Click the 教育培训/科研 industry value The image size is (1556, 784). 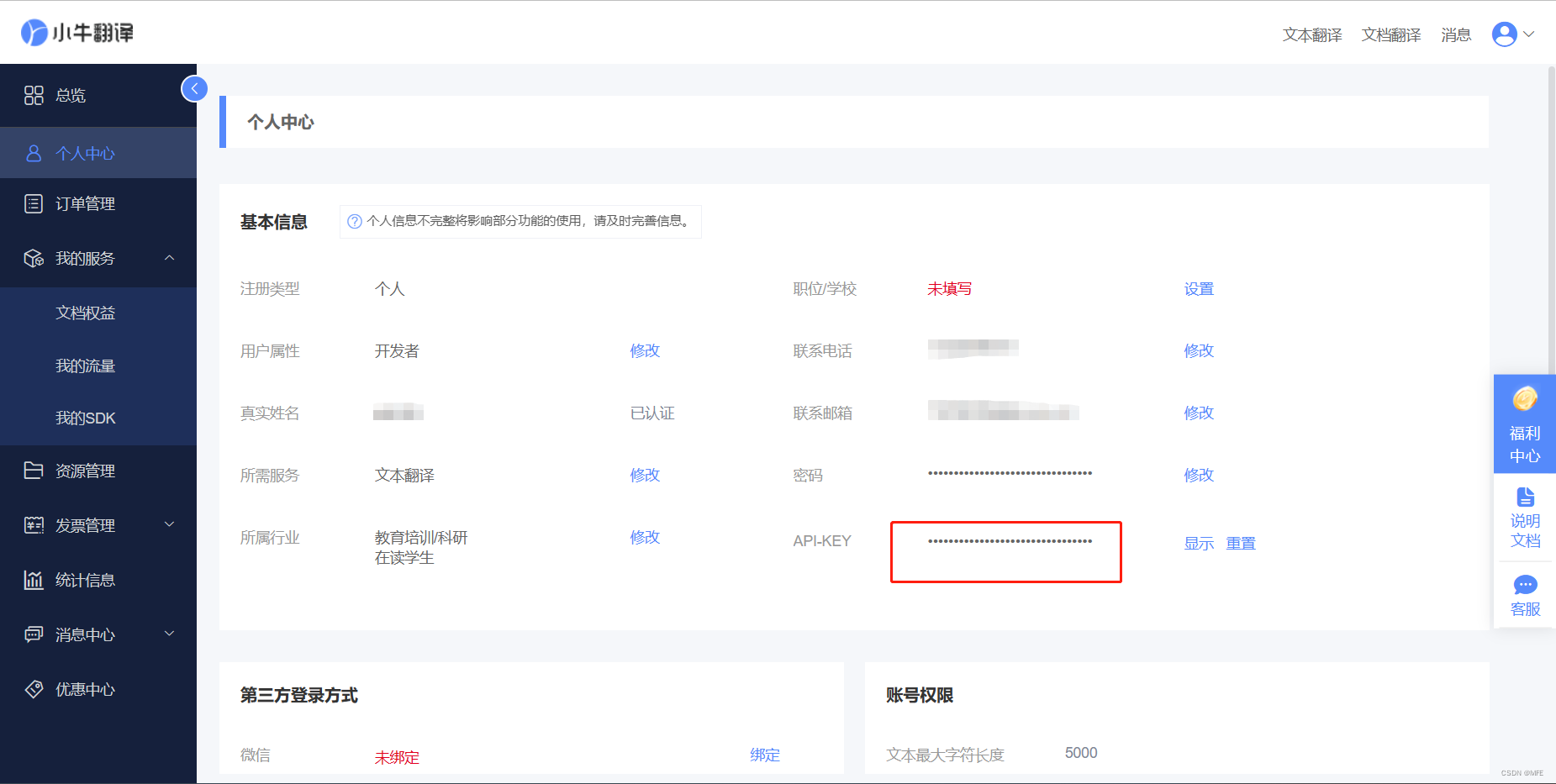click(x=421, y=538)
